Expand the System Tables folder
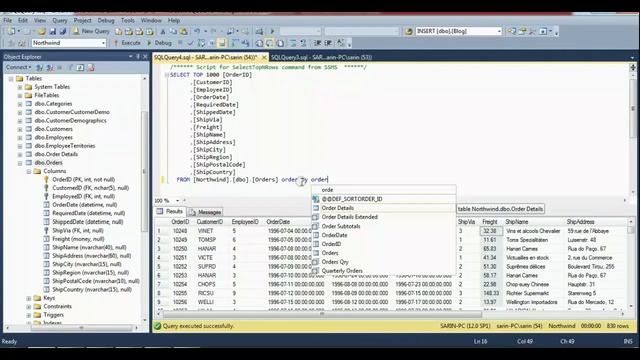 [x=20, y=87]
